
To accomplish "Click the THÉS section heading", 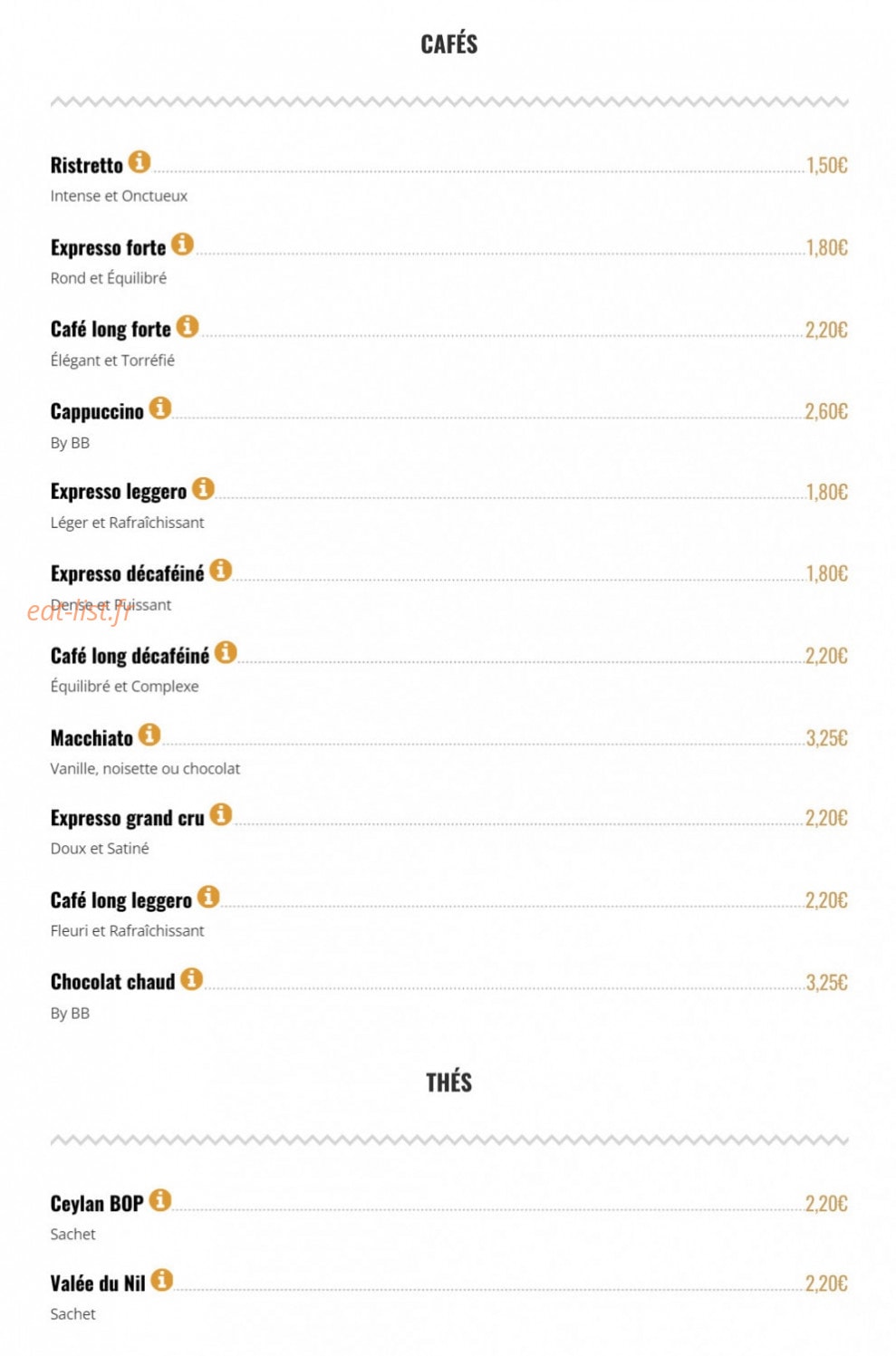I will (449, 1082).
